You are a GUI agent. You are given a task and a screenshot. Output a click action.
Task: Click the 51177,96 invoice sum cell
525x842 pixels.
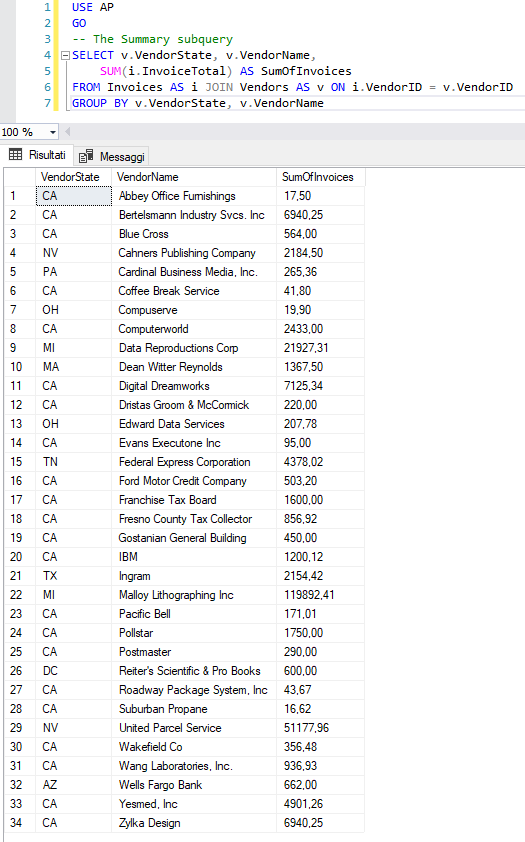320,728
